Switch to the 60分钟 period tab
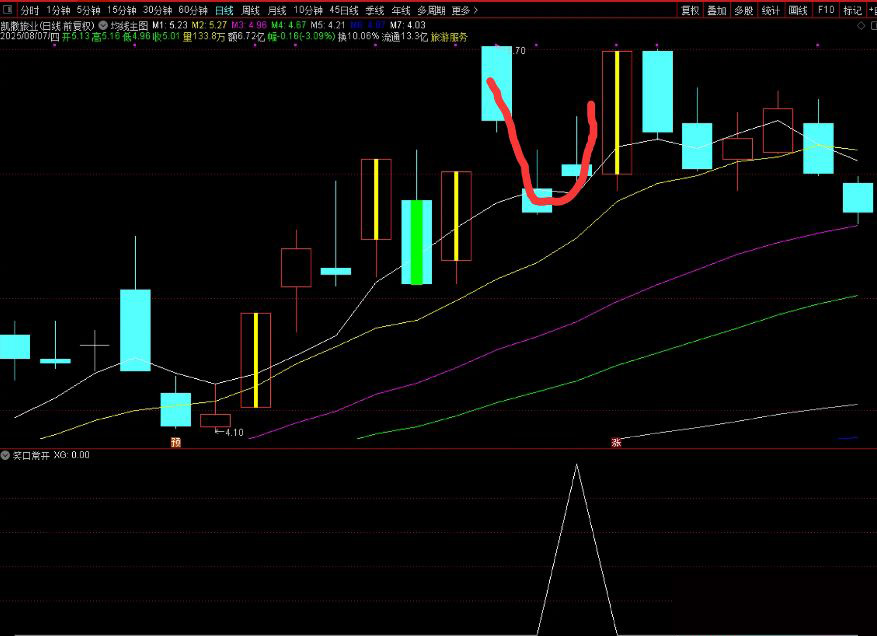The height and width of the screenshot is (636, 877). (x=193, y=10)
